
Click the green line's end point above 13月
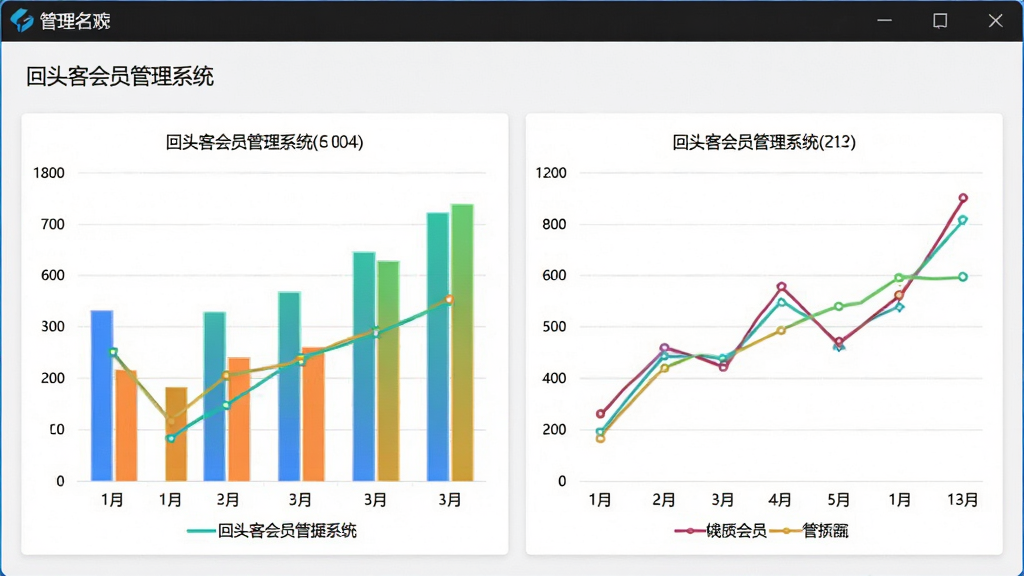pyautogui.click(x=963, y=277)
